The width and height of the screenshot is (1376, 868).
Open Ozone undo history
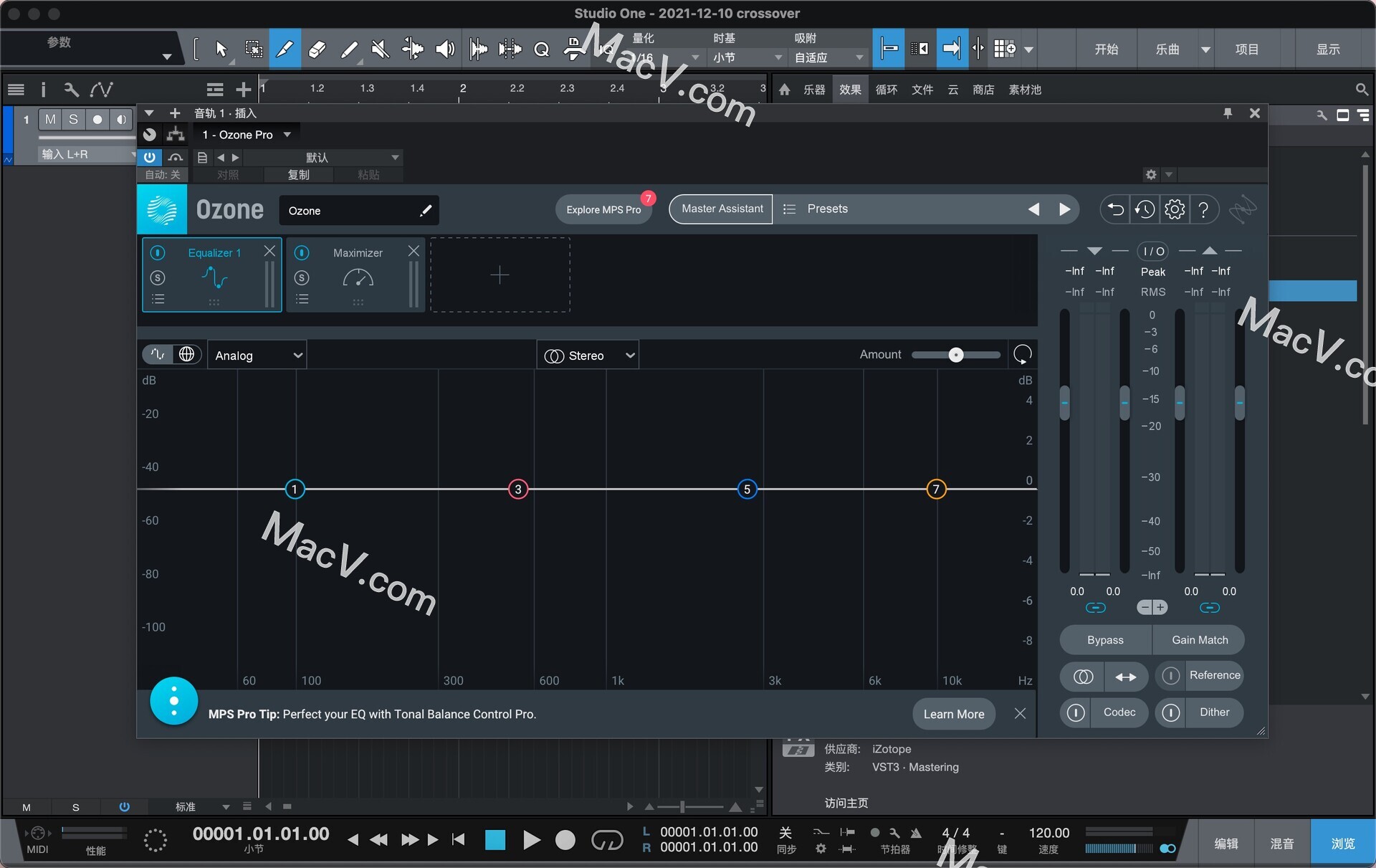tap(1145, 209)
